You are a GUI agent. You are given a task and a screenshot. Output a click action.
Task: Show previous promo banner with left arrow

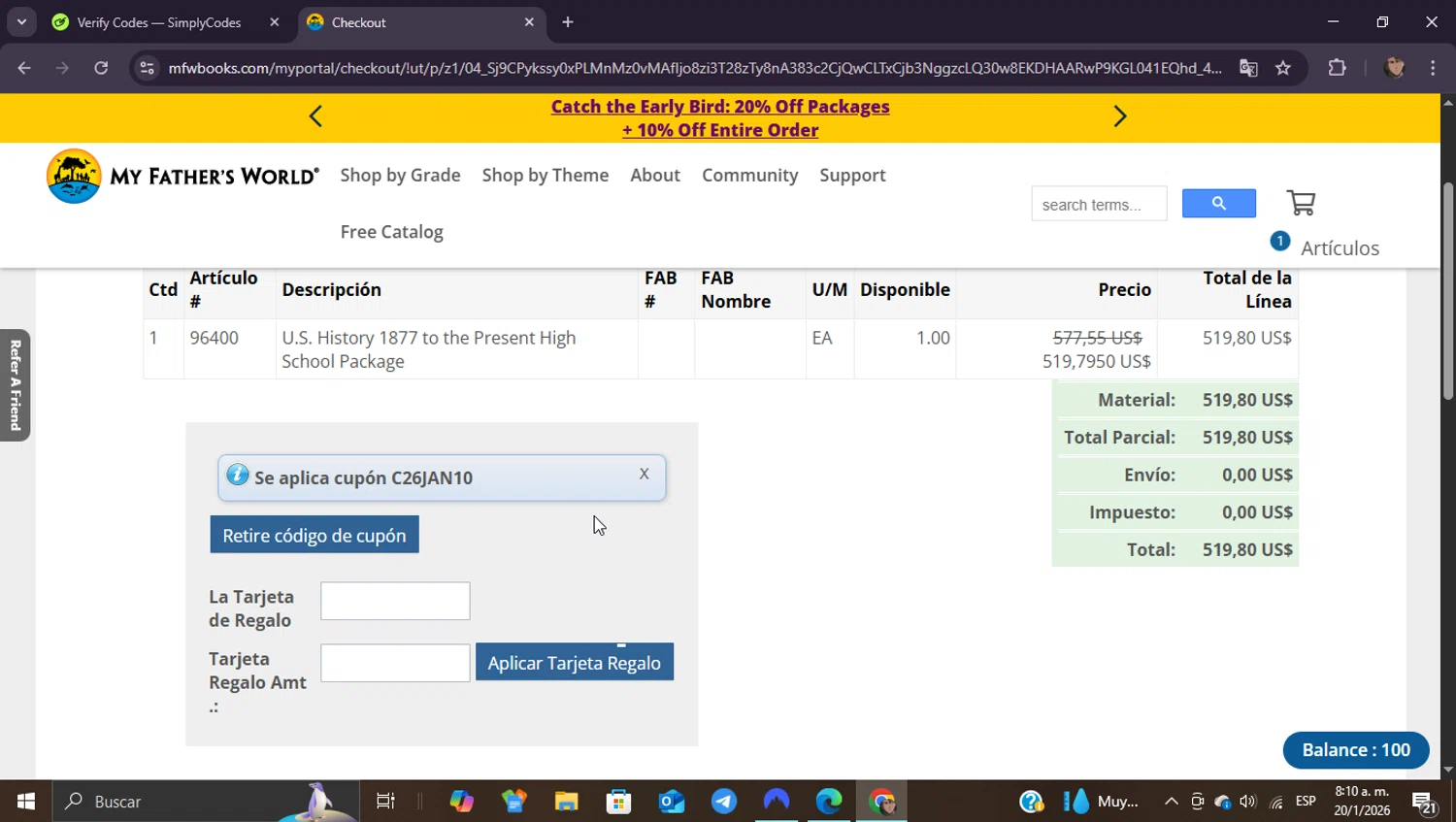coord(315,116)
